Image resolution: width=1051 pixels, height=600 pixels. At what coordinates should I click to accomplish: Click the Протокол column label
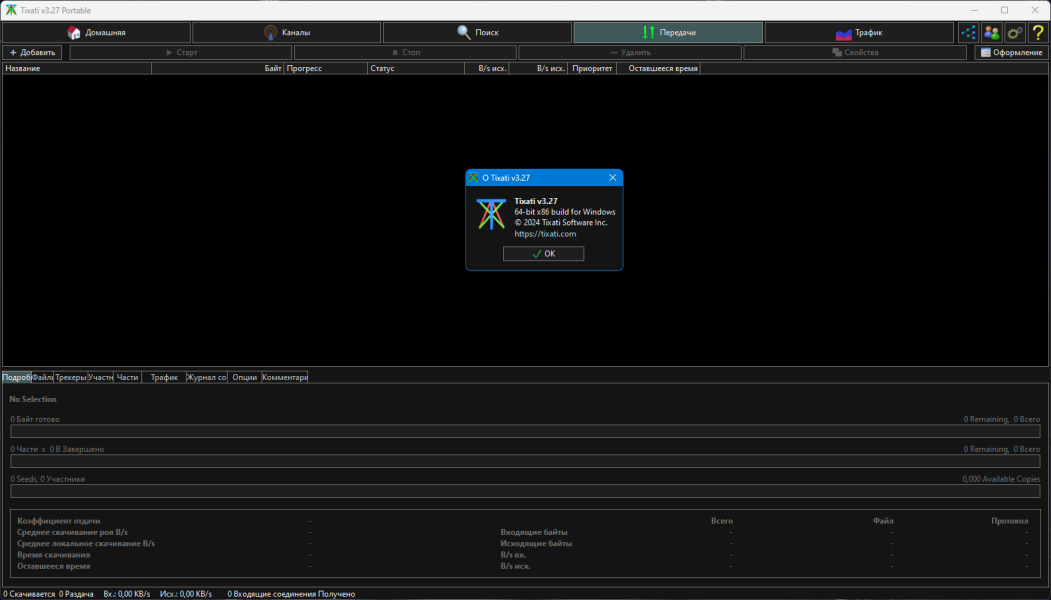point(1009,521)
